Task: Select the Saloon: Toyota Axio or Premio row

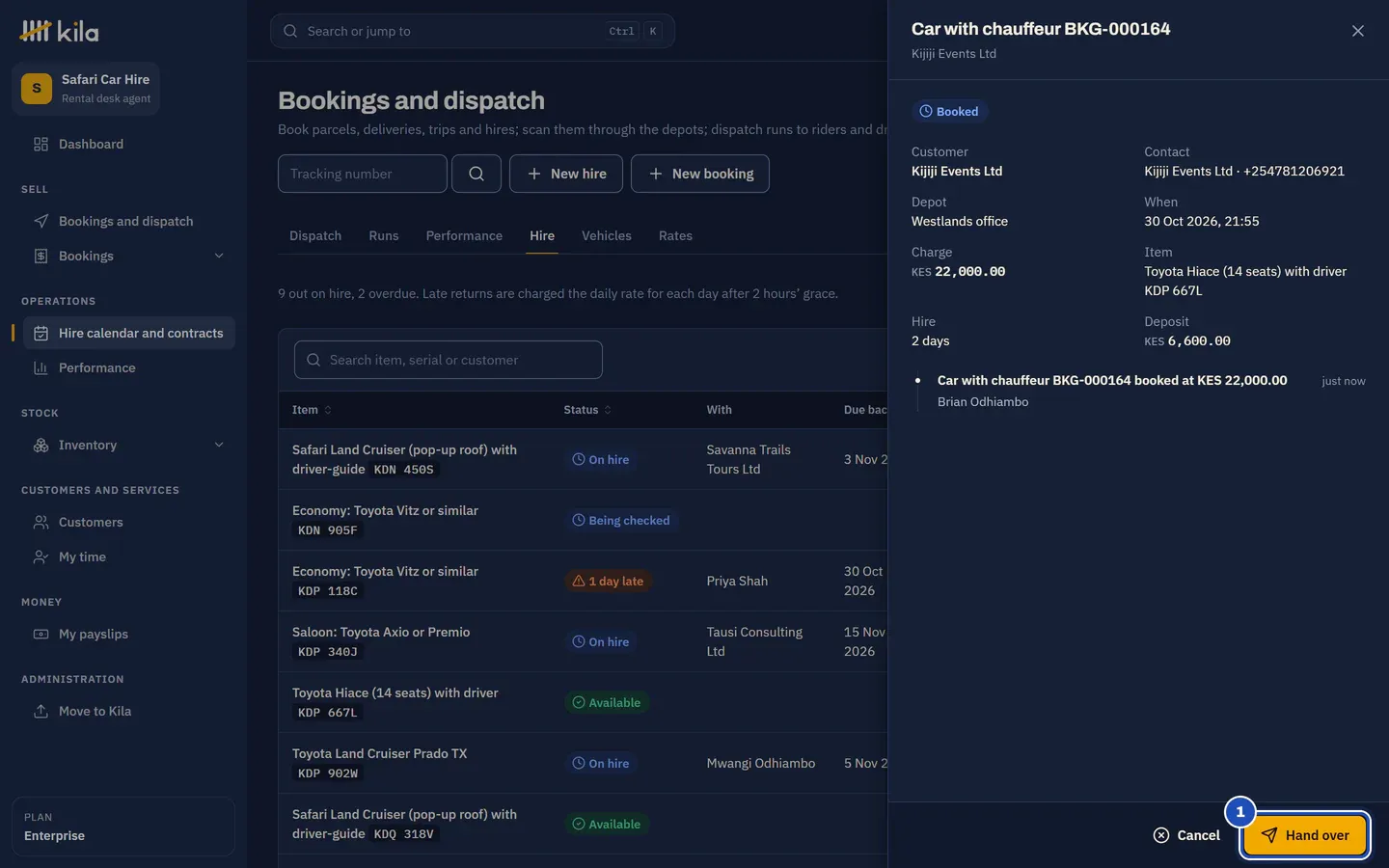Action: [583, 641]
